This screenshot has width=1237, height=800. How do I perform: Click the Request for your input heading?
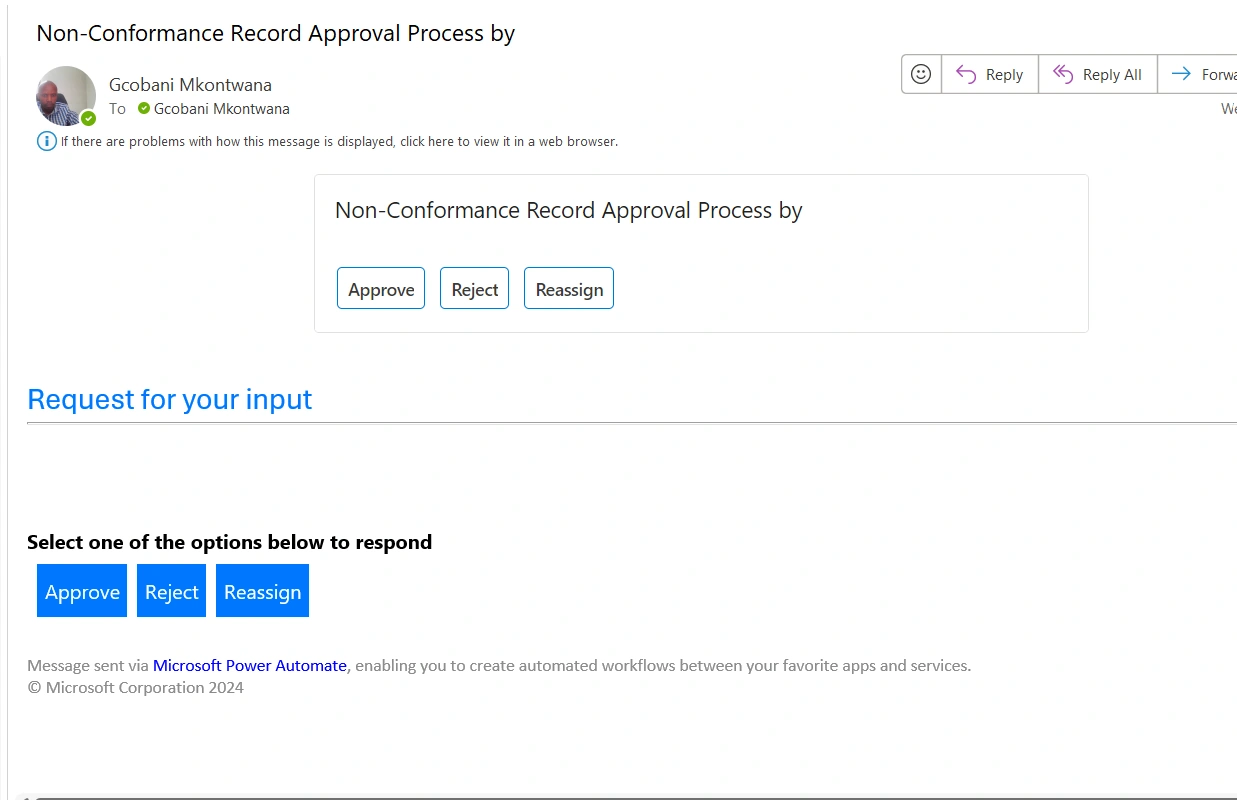click(x=169, y=399)
